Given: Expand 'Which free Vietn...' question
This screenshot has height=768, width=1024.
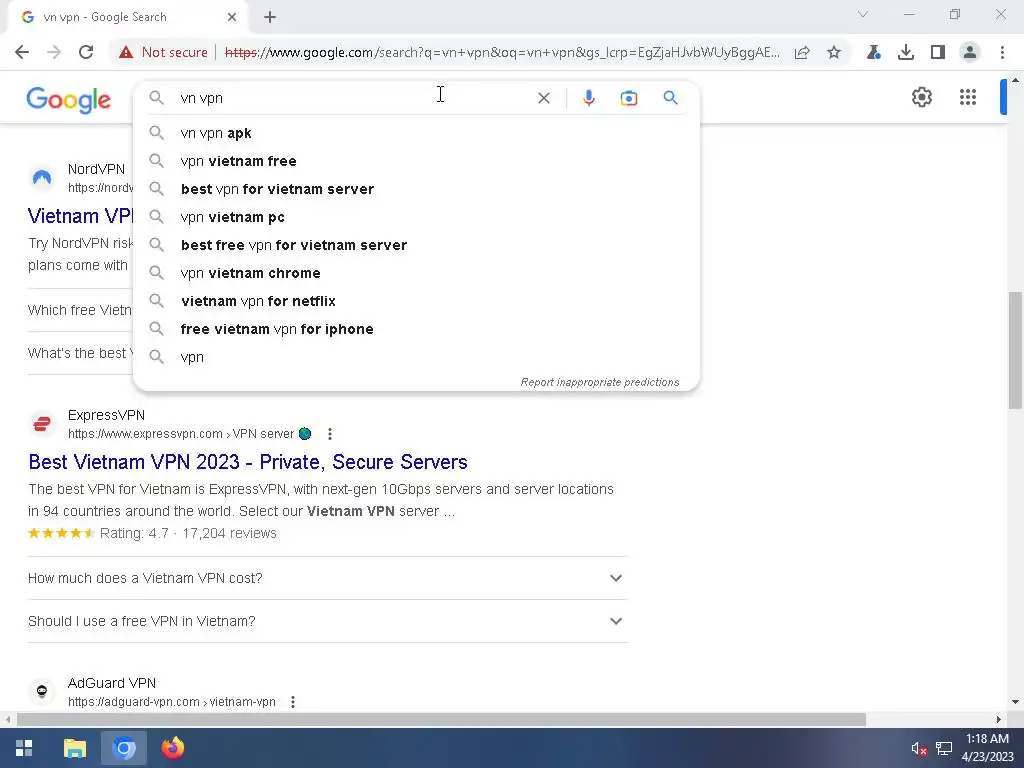Looking at the screenshot, I should [x=80, y=310].
